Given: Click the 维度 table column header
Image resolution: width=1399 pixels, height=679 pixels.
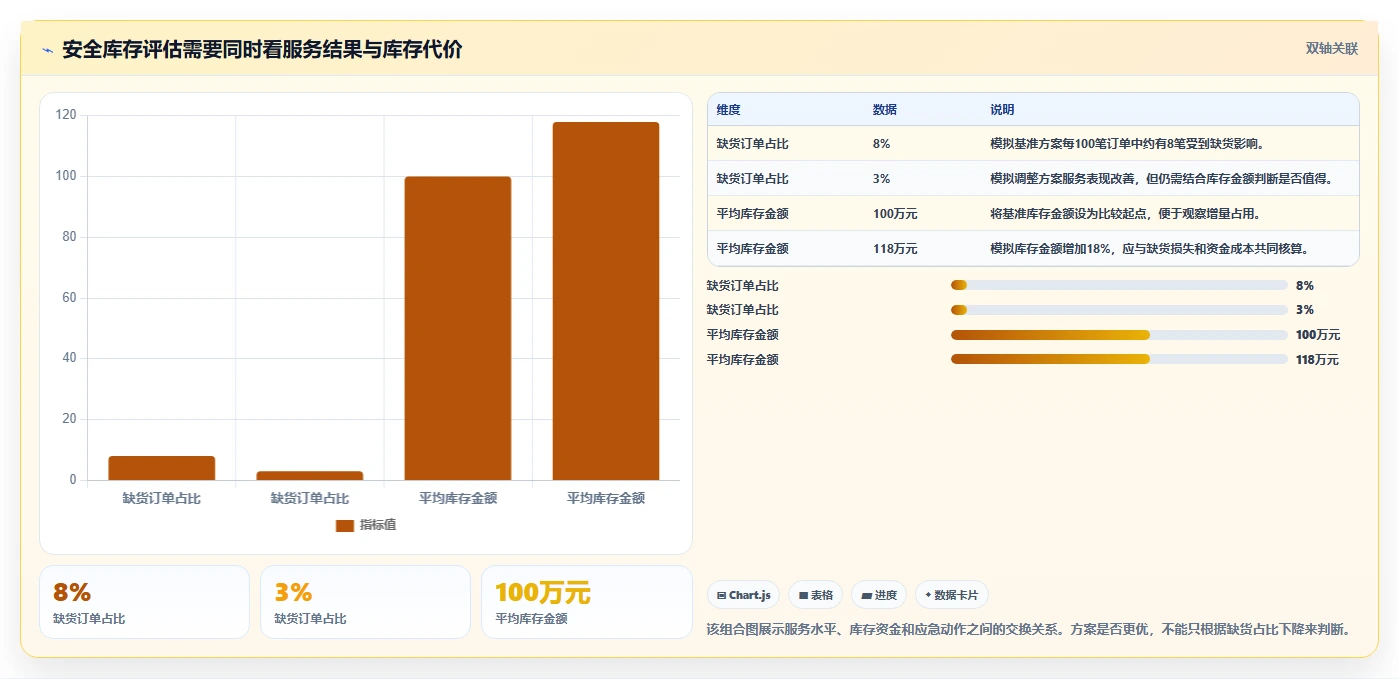Looking at the screenshot, I should 729,110.
